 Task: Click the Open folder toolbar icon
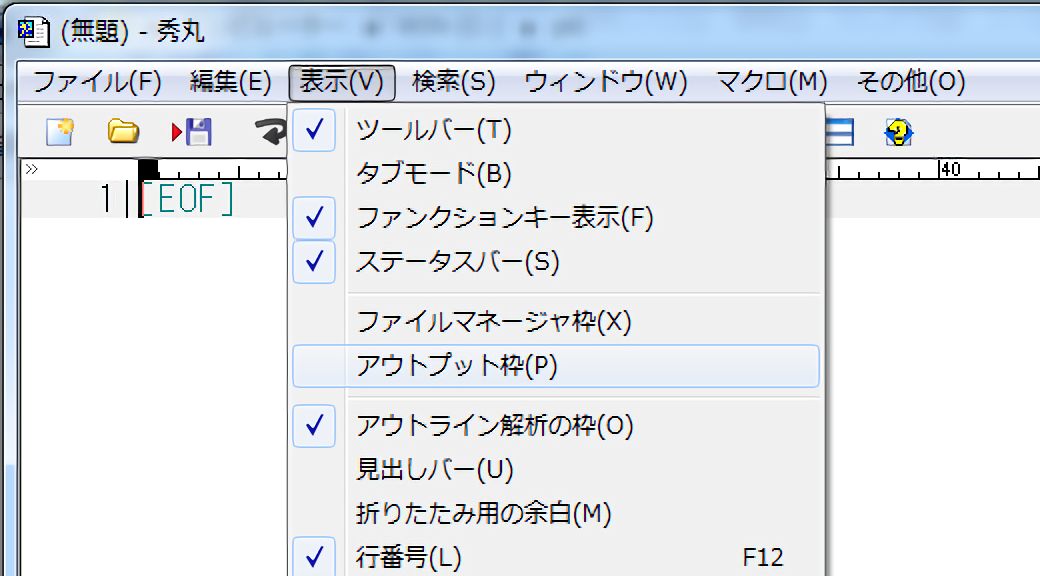pos(123,131)
